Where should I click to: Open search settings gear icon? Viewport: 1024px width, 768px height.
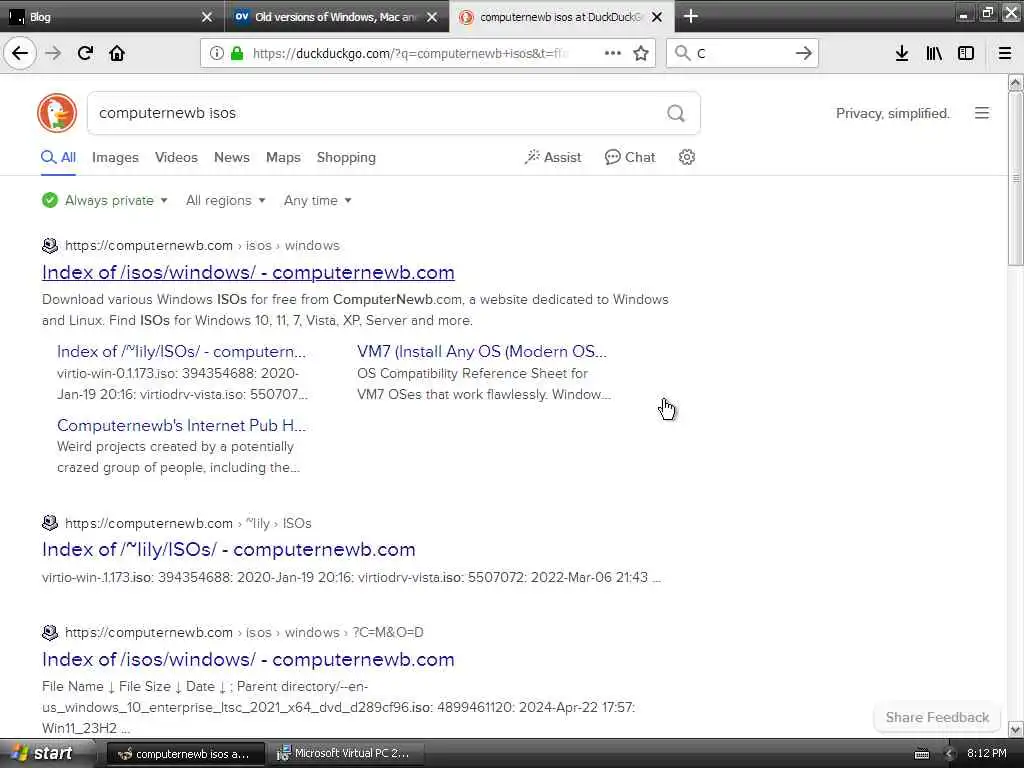click(686, 157)
